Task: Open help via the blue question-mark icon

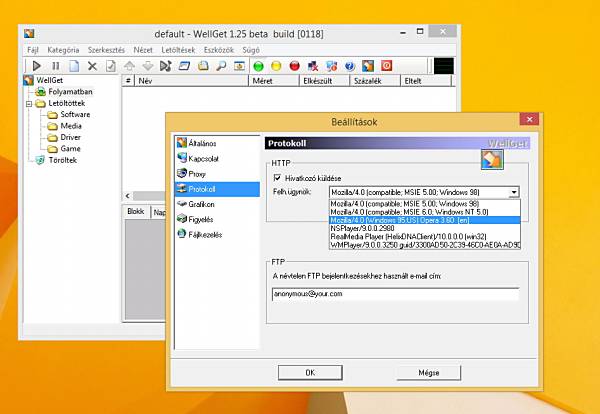Action: point(350,66)
